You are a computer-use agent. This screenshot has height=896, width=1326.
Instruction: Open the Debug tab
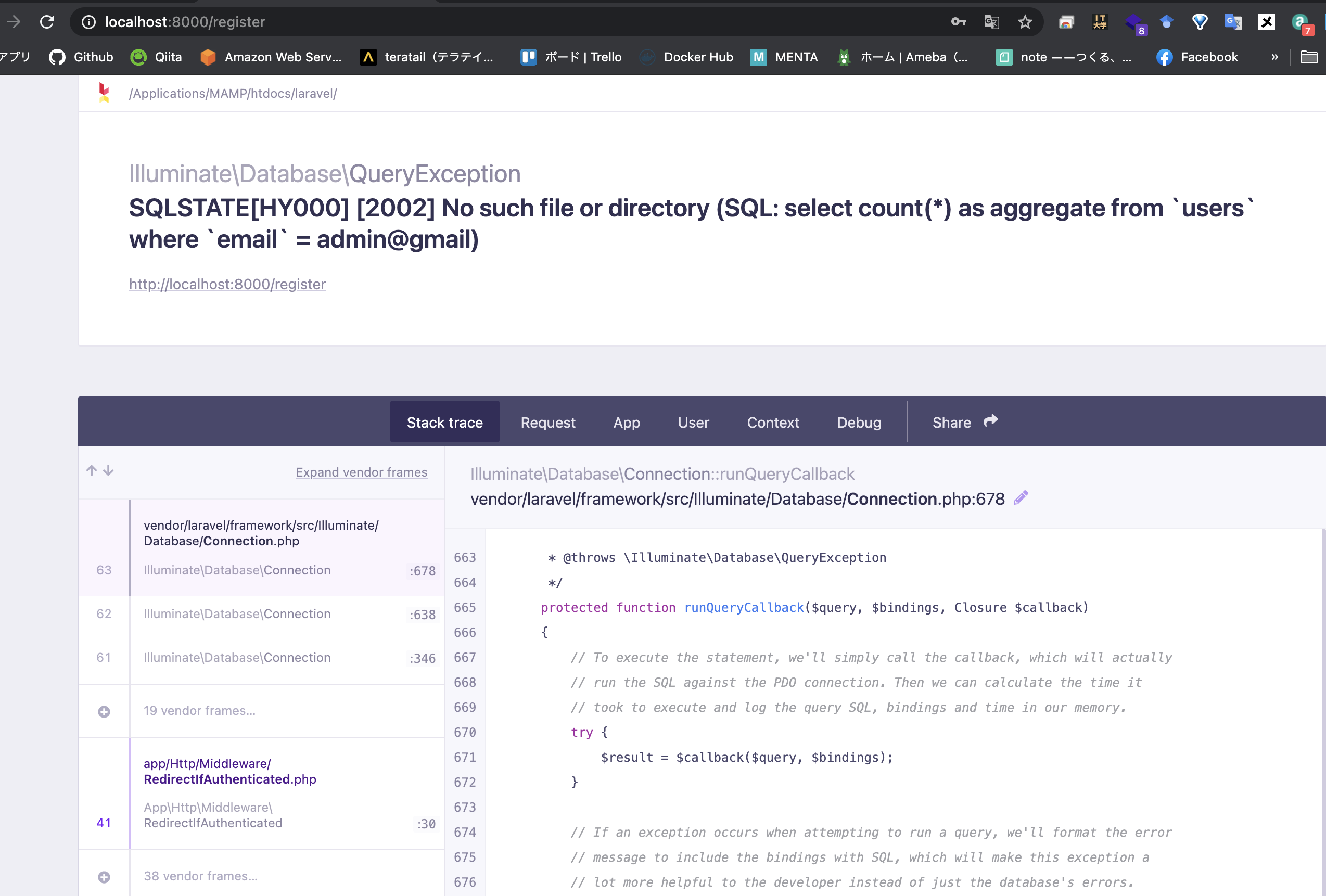tap(859, 422)
